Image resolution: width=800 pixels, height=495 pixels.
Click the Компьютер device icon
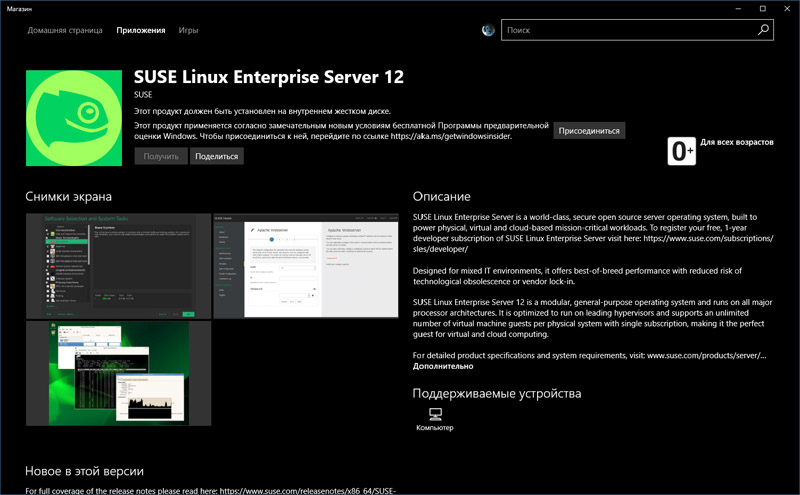coord(435,414)
